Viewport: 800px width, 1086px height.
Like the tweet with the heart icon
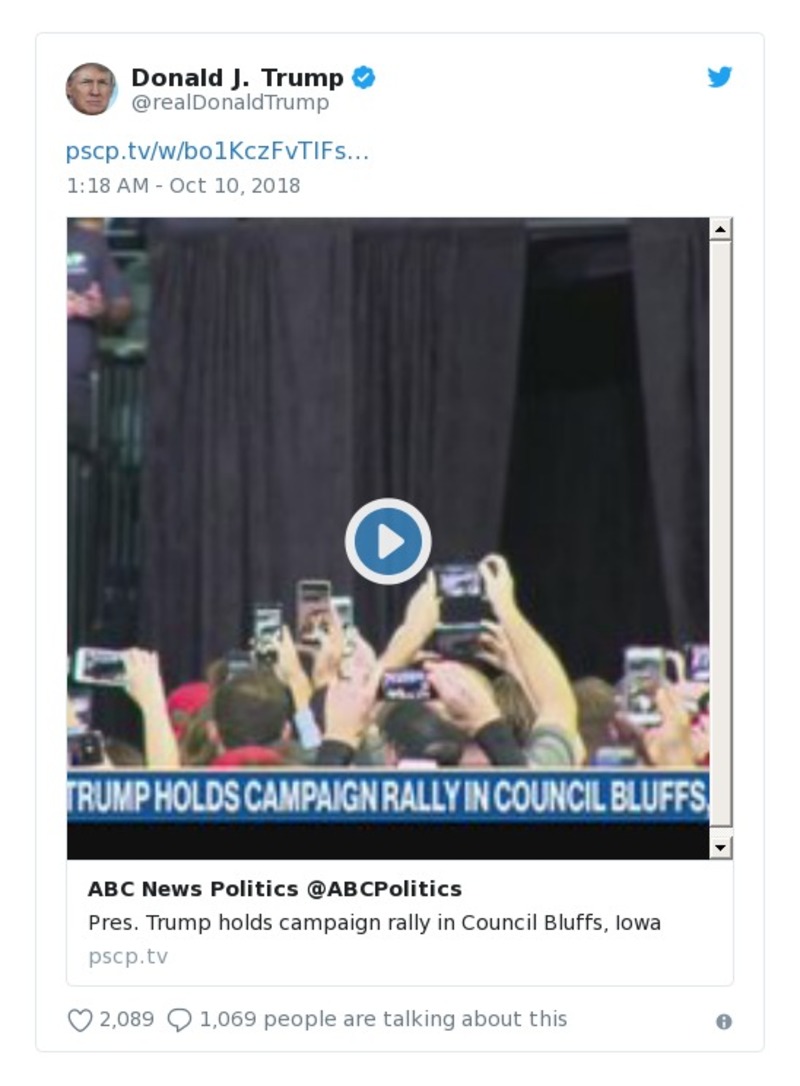coord(79,1019)
